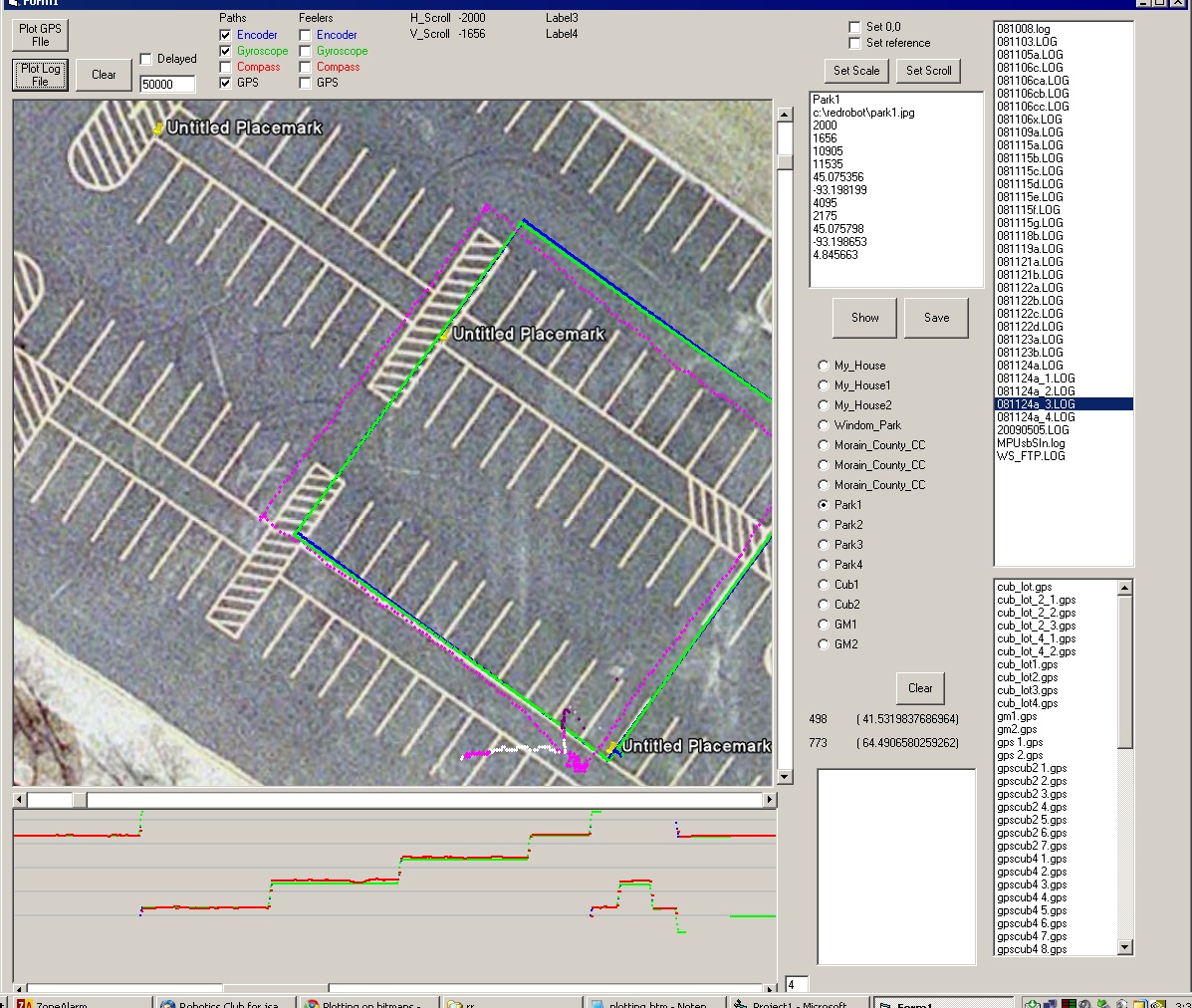Click the map's horizontal scrollbar right arrow
The height and width of the screenshot is (1008, 1192).
[769, 800]
